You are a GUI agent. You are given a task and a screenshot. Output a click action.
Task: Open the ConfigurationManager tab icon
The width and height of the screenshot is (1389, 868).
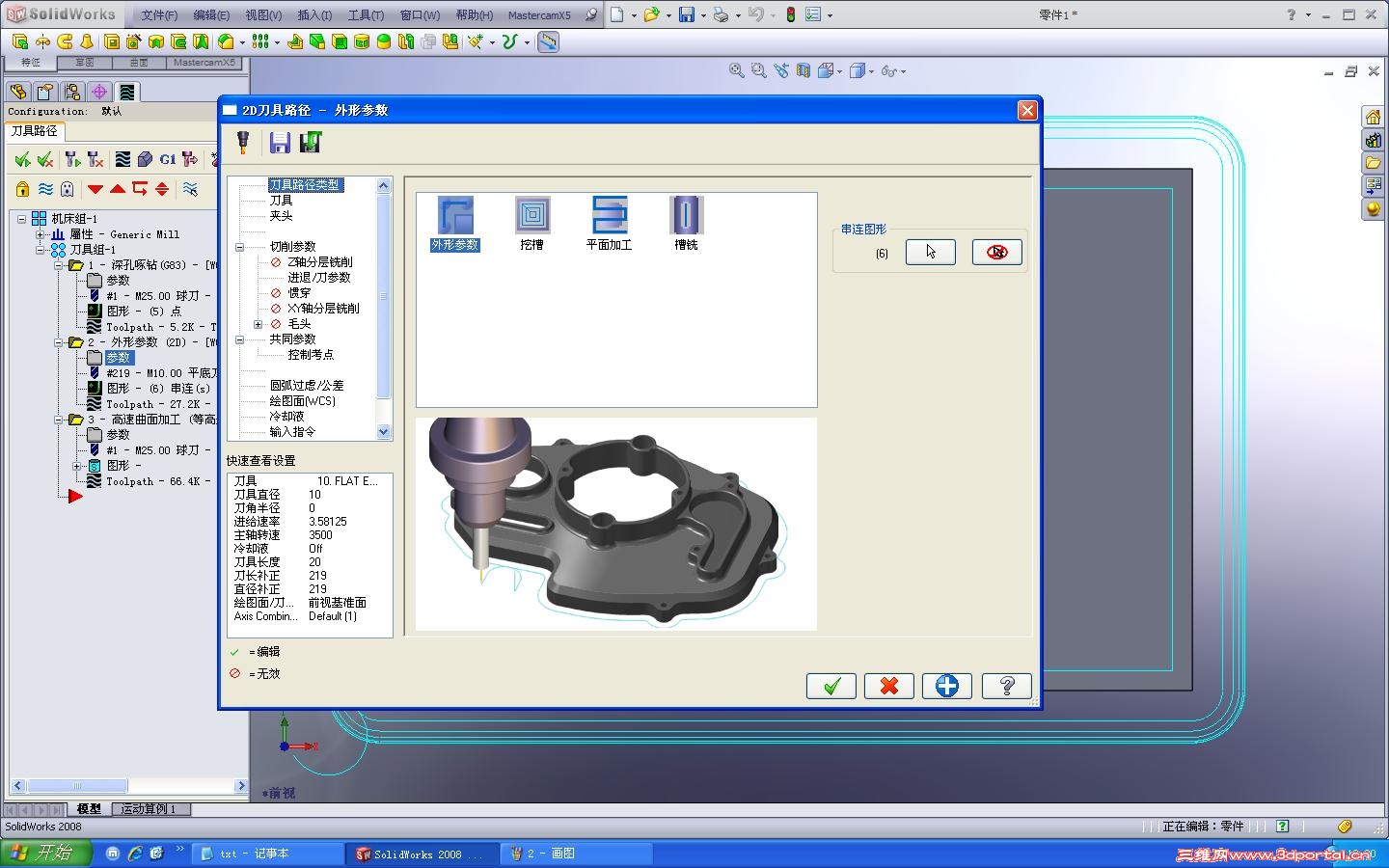tap(71, 92)
